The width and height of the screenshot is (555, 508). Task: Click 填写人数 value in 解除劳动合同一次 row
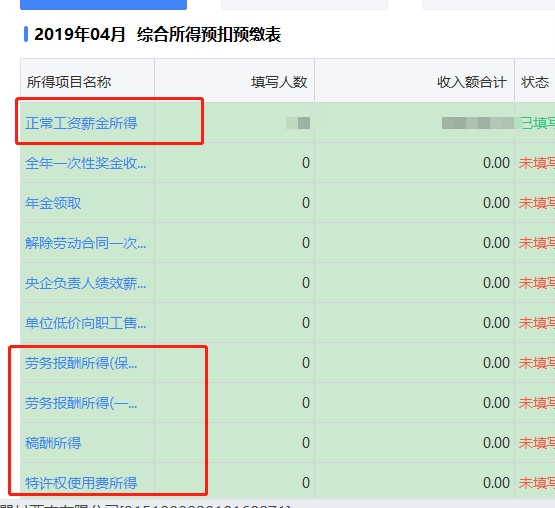pos(306,243)
